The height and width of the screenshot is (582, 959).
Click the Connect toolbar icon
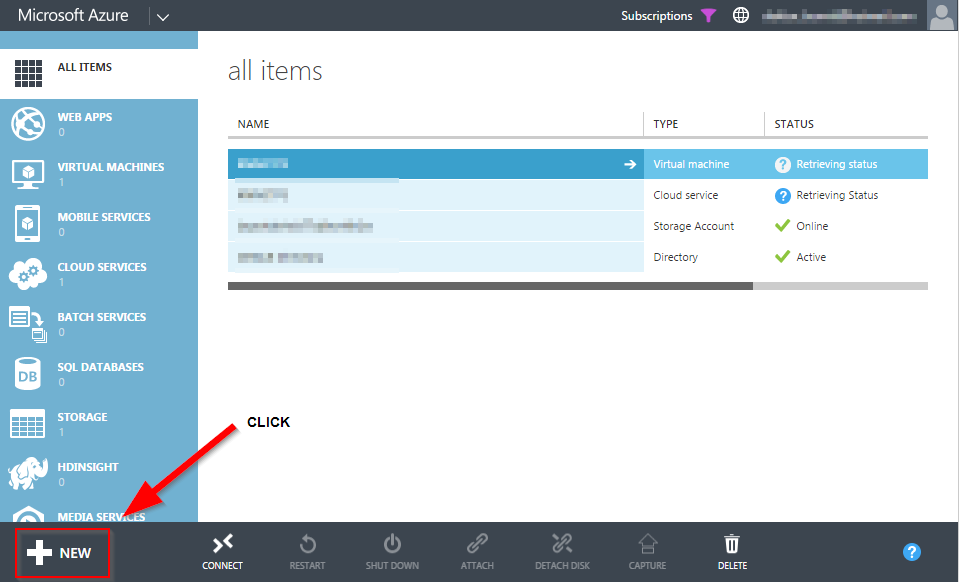(x=223, y=543)
